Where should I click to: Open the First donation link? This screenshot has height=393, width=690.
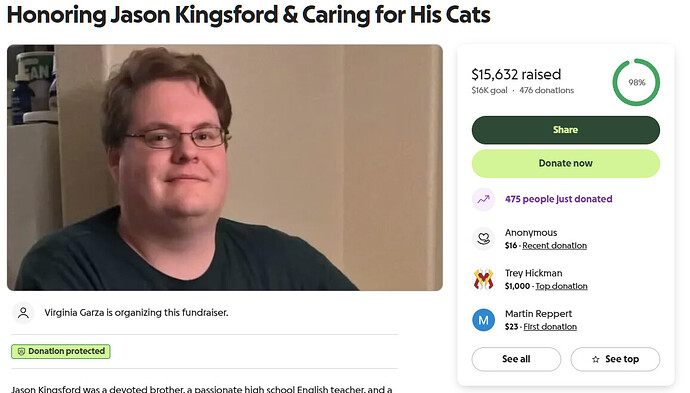(x=550, y=327)
